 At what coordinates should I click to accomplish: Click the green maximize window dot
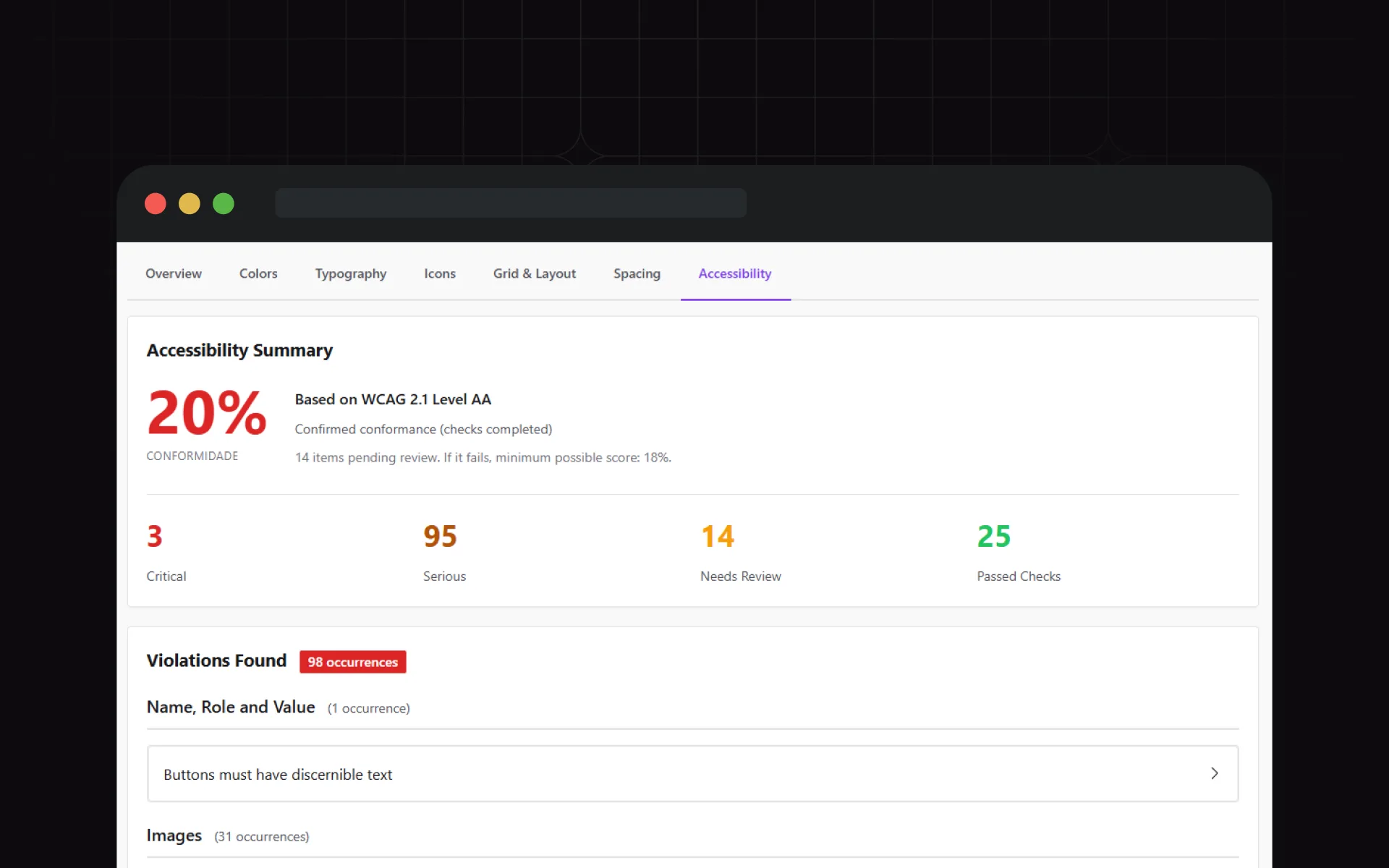pyautogui.click(x=224, y=204)
